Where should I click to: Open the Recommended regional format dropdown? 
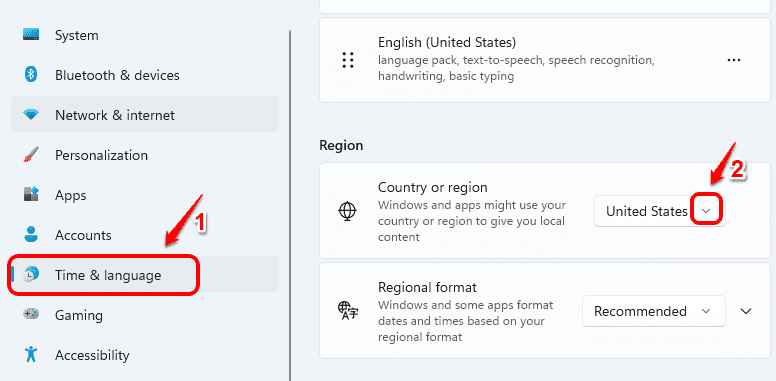654,311
